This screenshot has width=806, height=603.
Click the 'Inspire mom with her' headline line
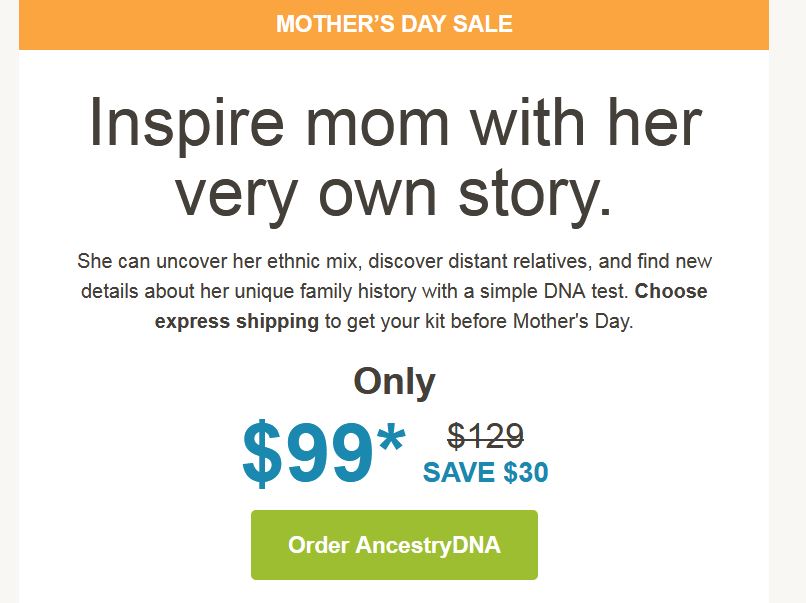click(x=395, y=124)
